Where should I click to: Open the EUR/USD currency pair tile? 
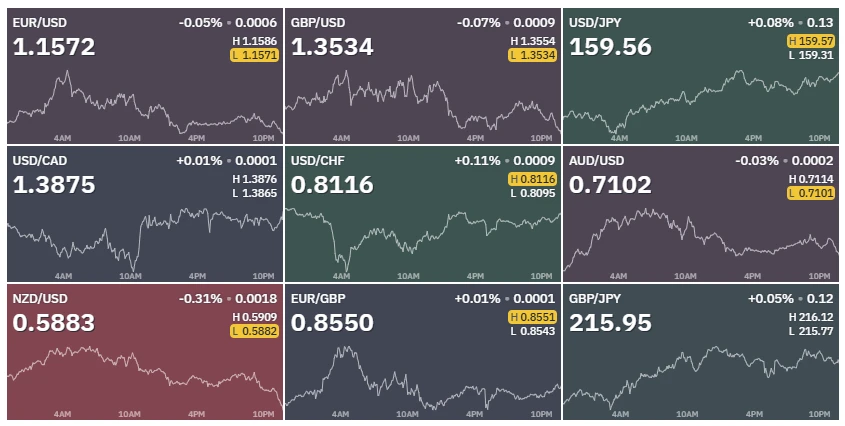(x=144, y=75)
